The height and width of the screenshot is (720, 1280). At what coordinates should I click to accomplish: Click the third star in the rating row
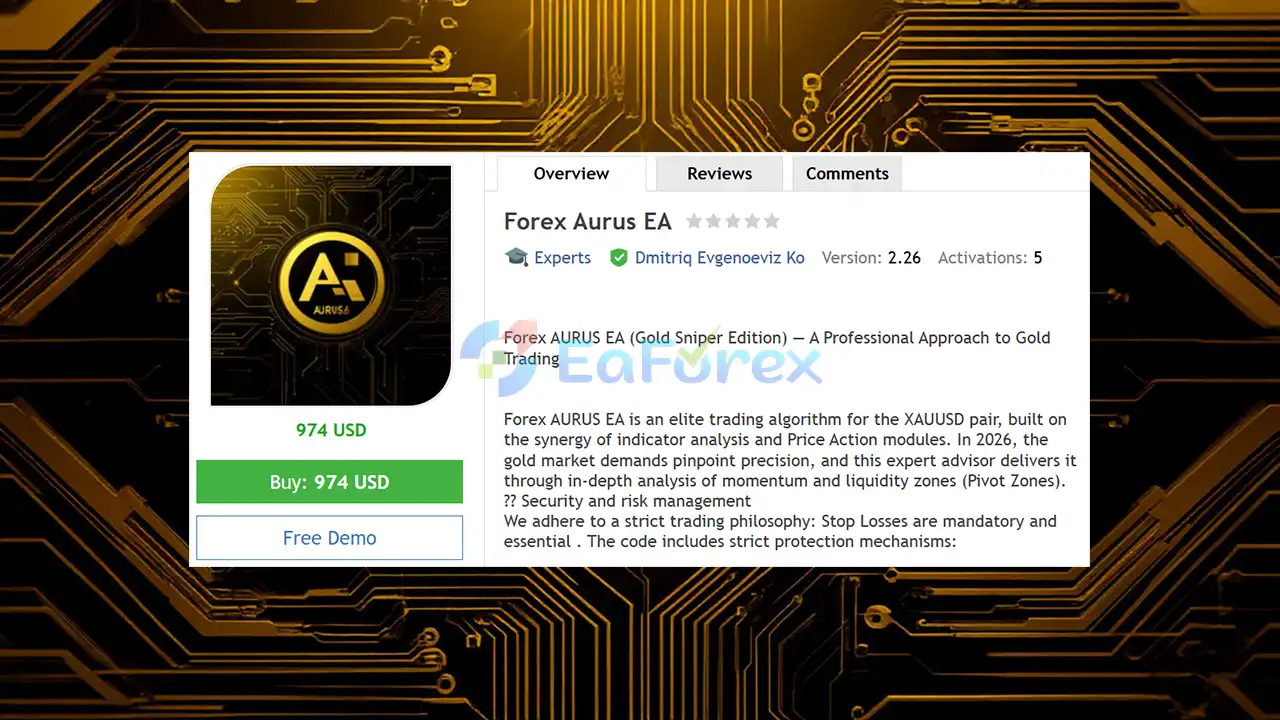click(x=733, y=220)
